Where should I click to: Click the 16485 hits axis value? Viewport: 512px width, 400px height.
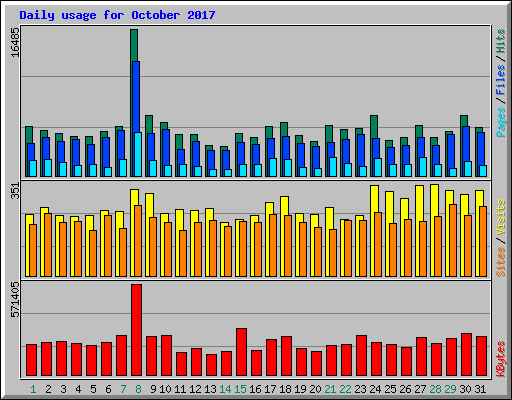15,42
